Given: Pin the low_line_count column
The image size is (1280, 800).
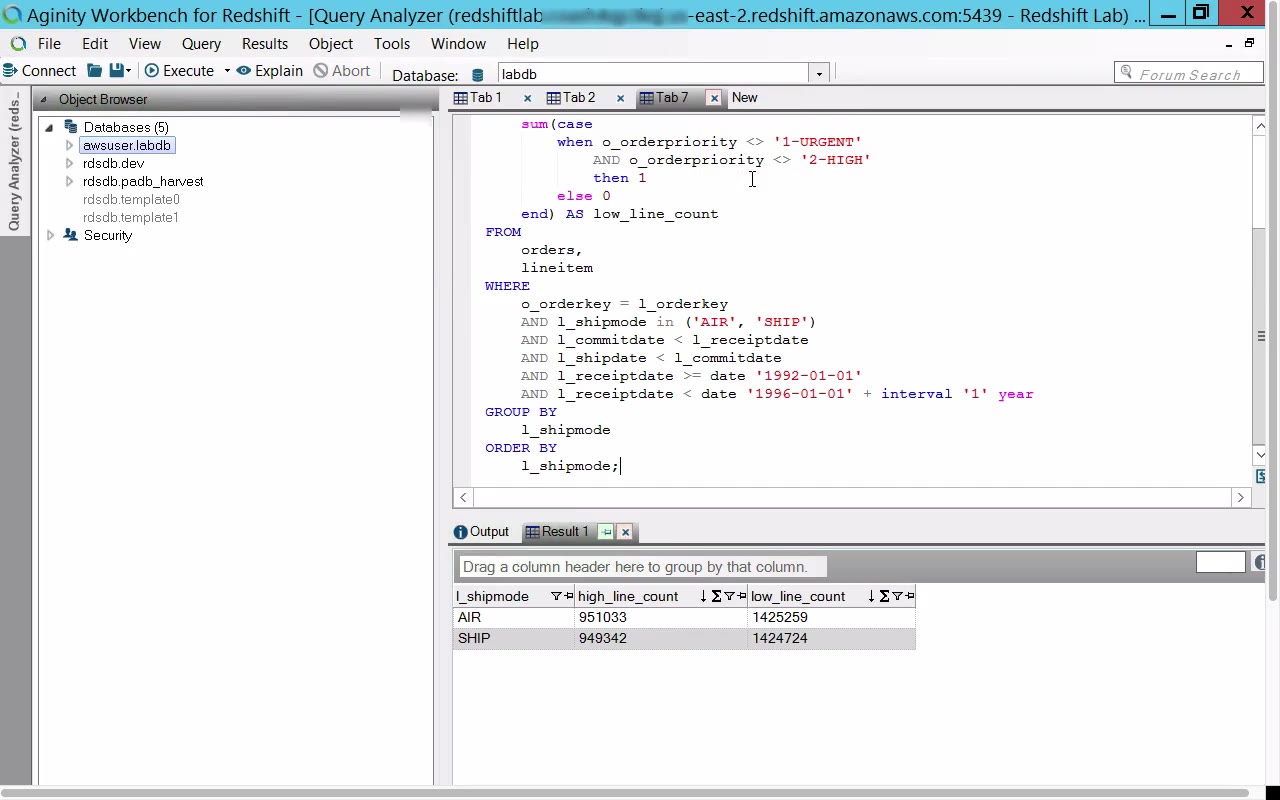Looking at the screenshot, I should click(909, 596).
